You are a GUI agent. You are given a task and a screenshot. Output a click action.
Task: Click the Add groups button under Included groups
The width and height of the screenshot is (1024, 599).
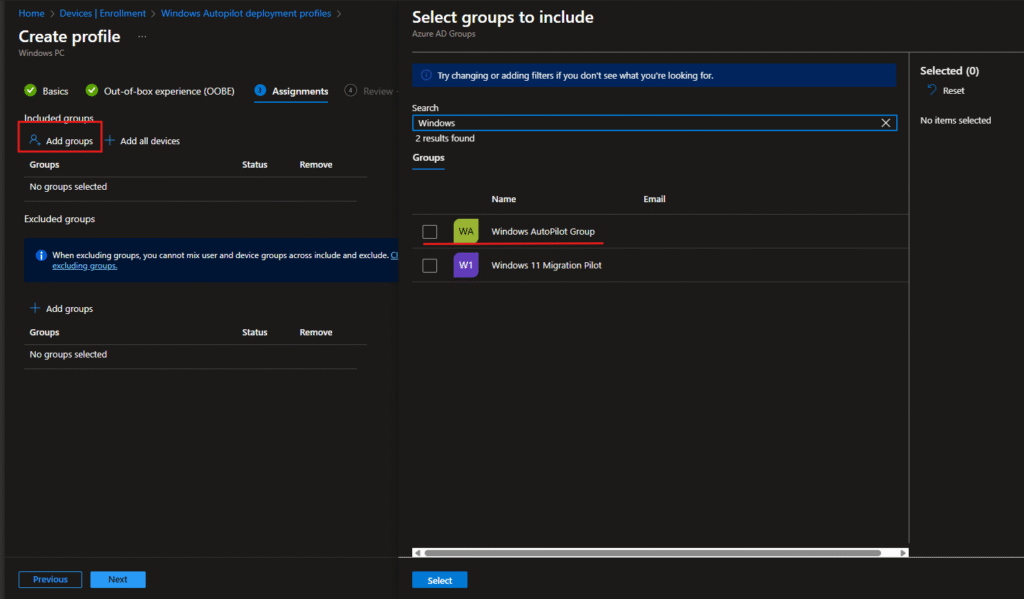60,141
